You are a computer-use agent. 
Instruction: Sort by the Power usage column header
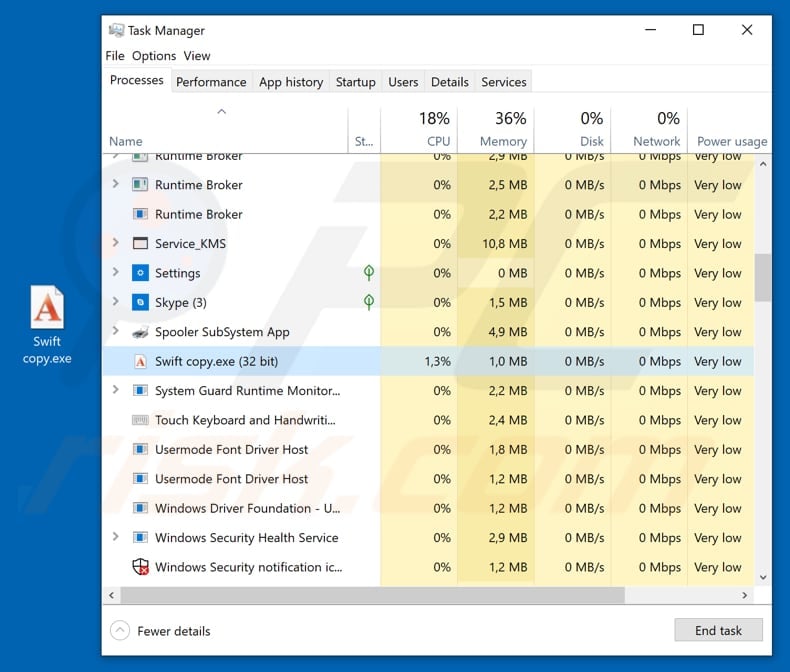(x=729, y=130)
